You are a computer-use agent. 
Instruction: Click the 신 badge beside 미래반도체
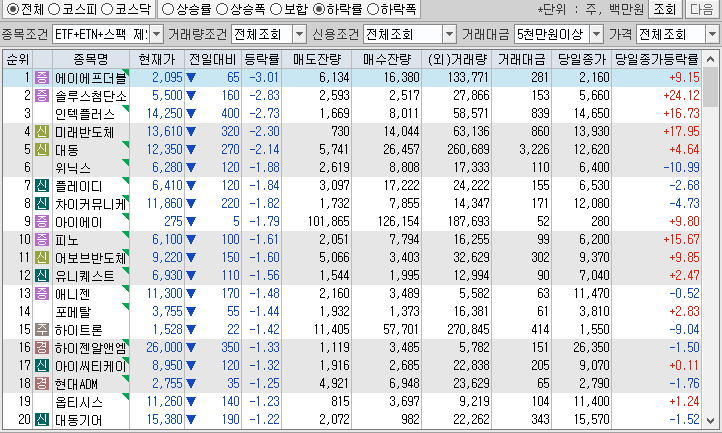pos(42,131)
